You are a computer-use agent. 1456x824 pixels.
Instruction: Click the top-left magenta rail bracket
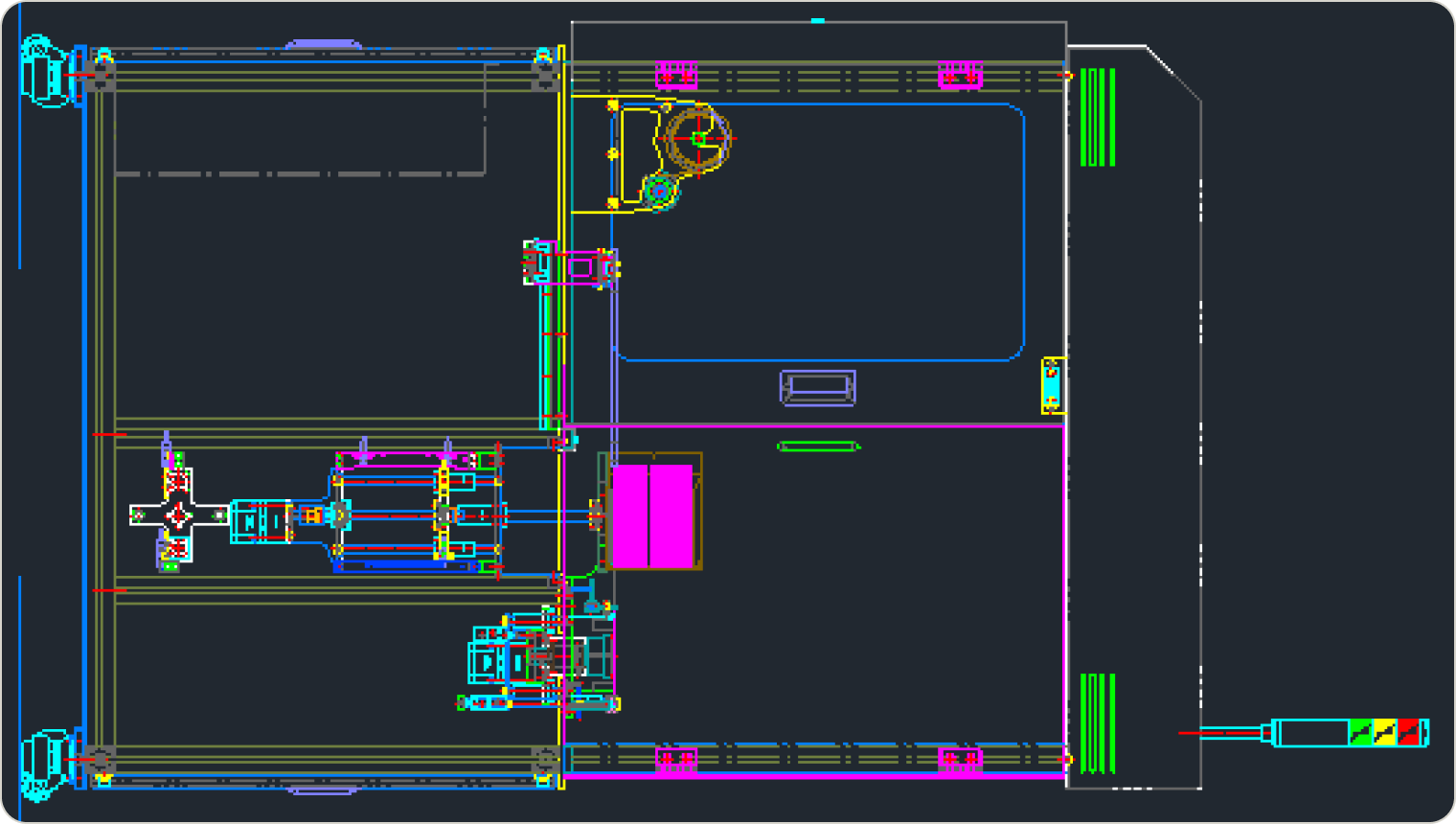coord(675,76)
